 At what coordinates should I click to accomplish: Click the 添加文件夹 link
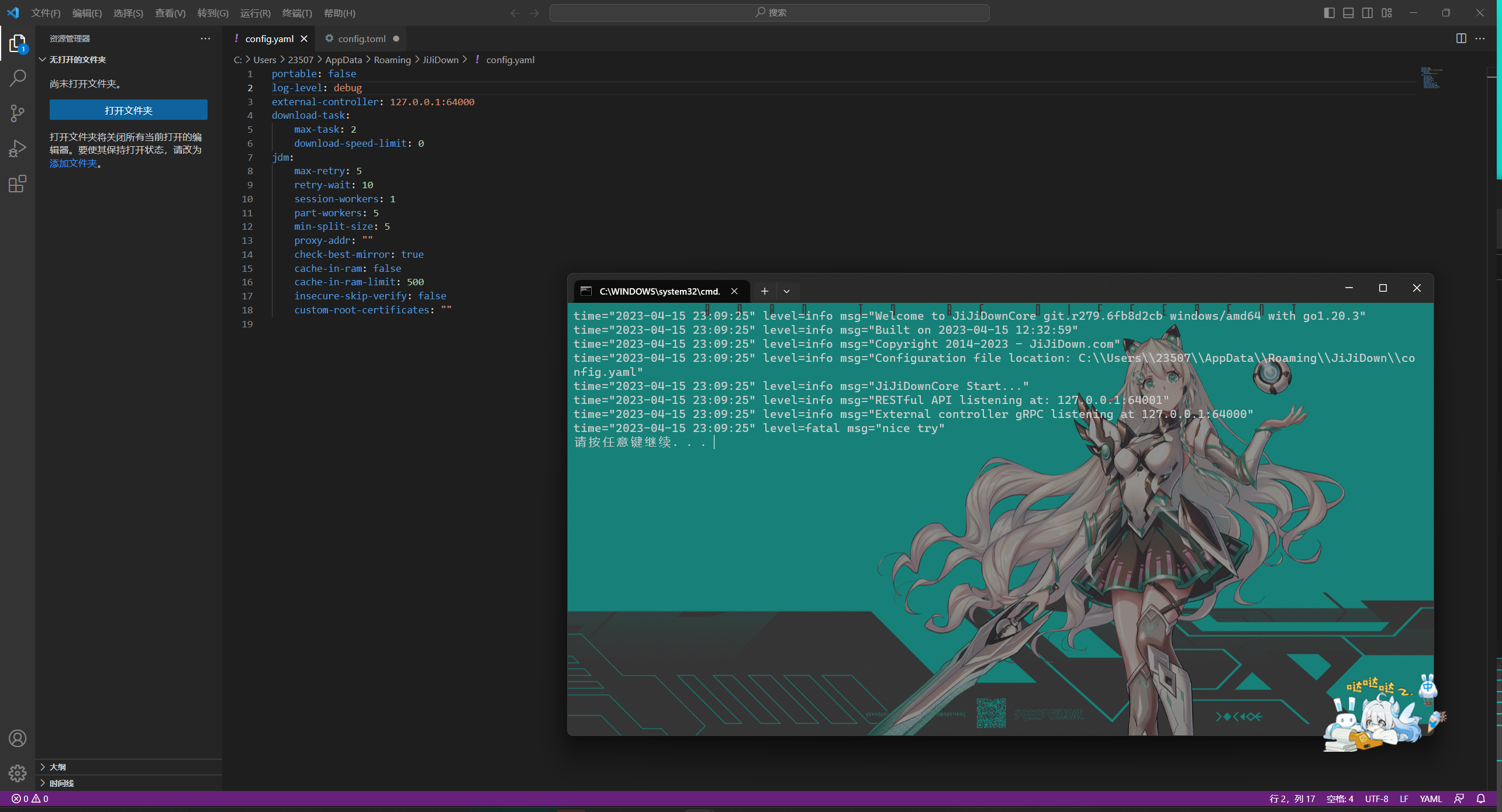[73, 163]
